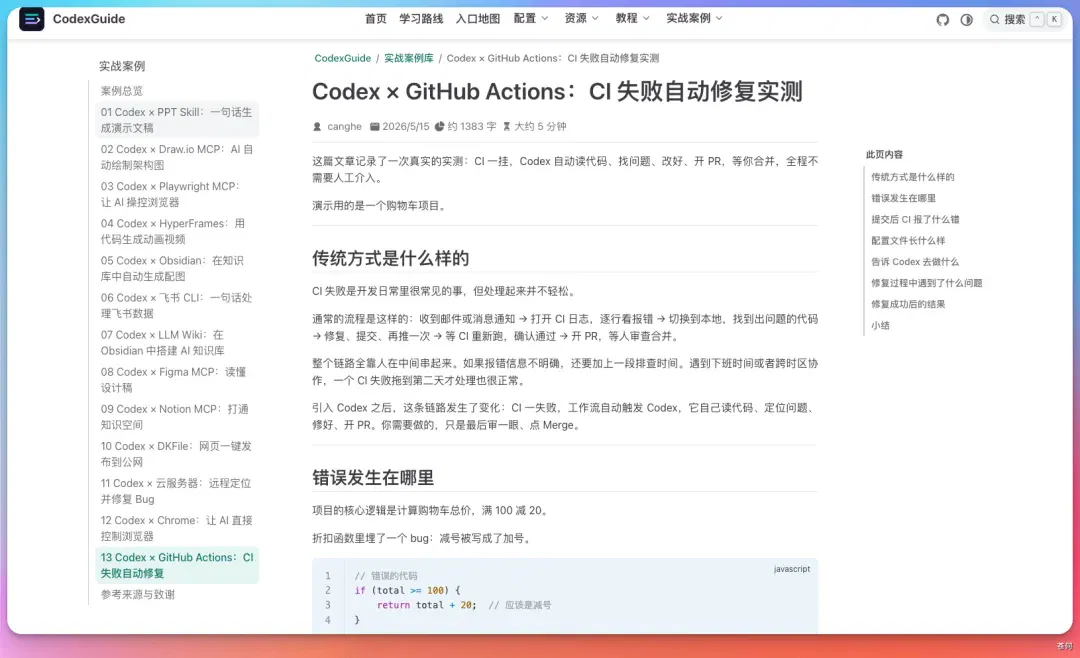Open 10 Codex × DKFile article

click(177, 454)
